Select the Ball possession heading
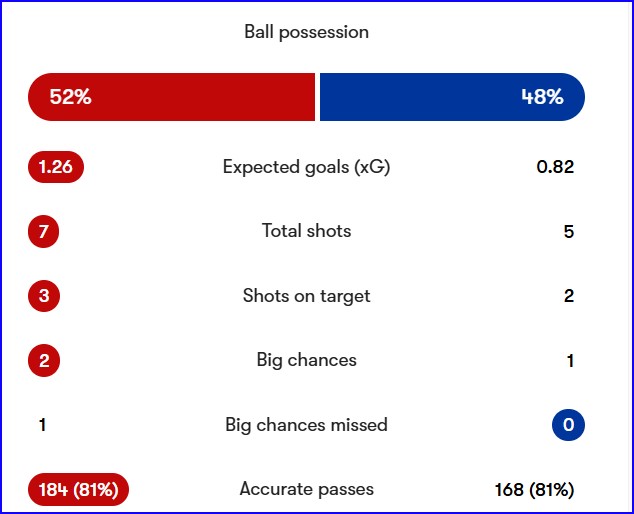Viewport: 634px width, 514px height. 306,32
